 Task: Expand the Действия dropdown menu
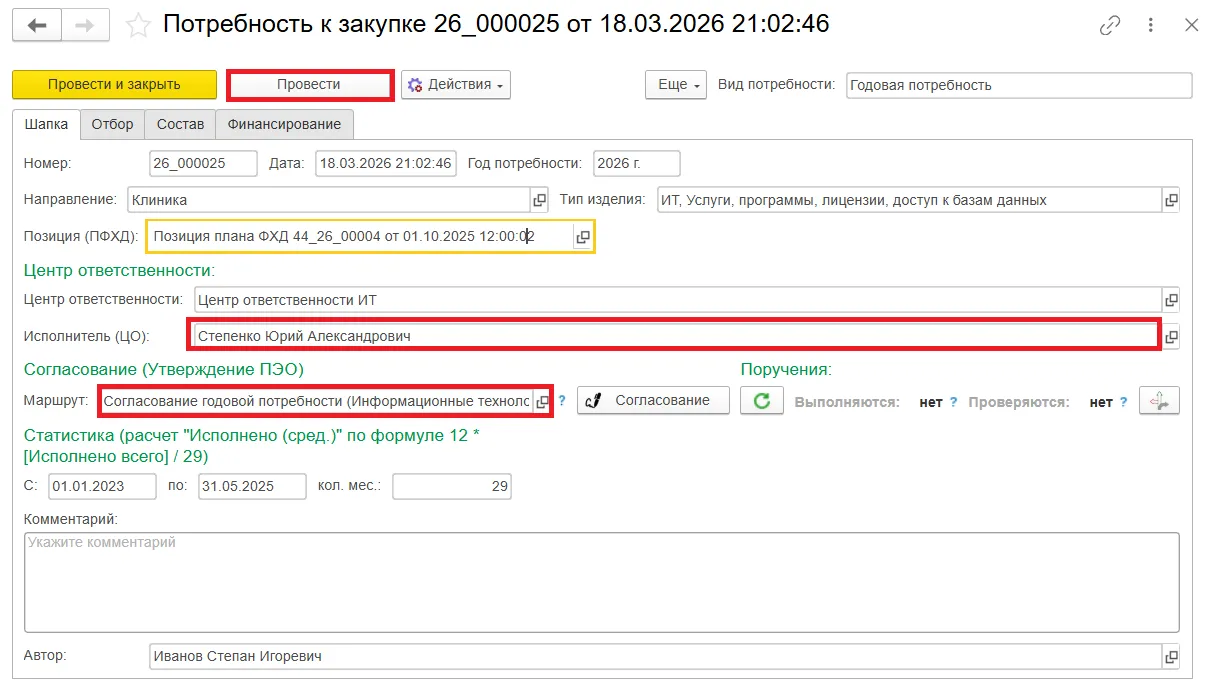(456, 85)
